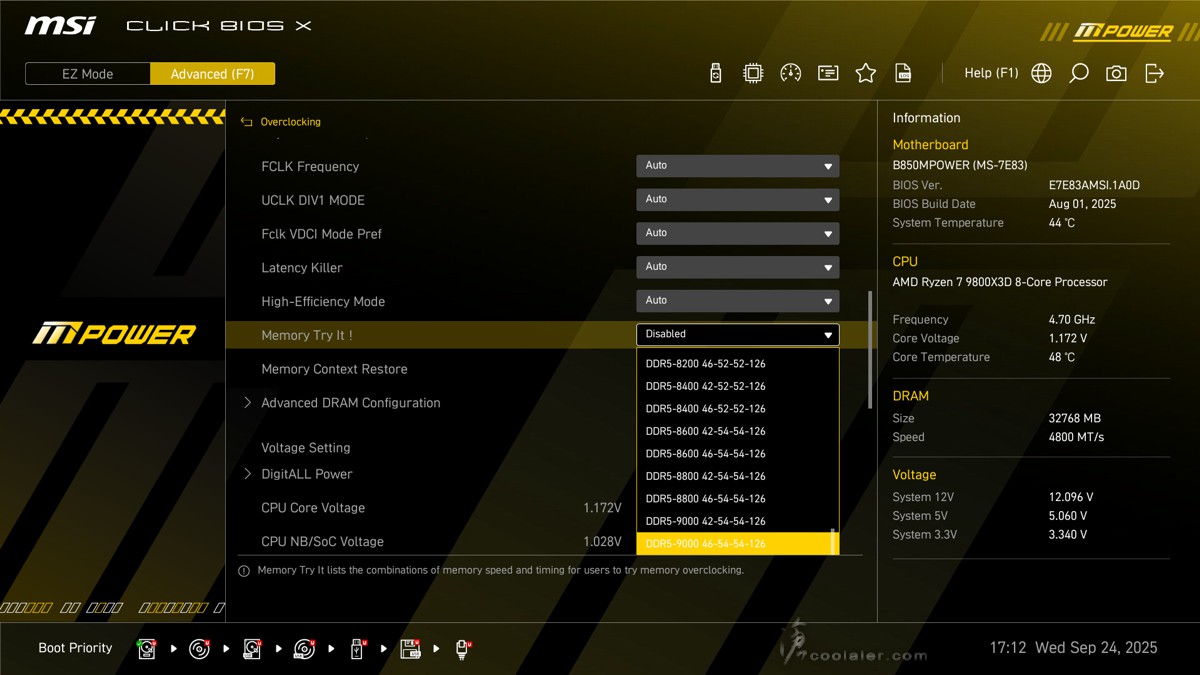This screenshot has width=1200, height=675.
Task: Select the Memory Try It ! row label
Action: (x=307, y=335)
